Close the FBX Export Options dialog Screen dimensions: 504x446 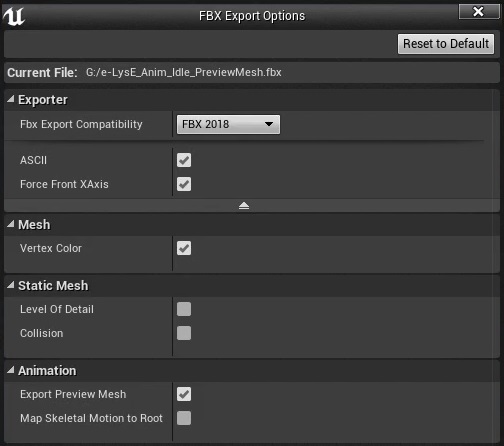[479, 12]
